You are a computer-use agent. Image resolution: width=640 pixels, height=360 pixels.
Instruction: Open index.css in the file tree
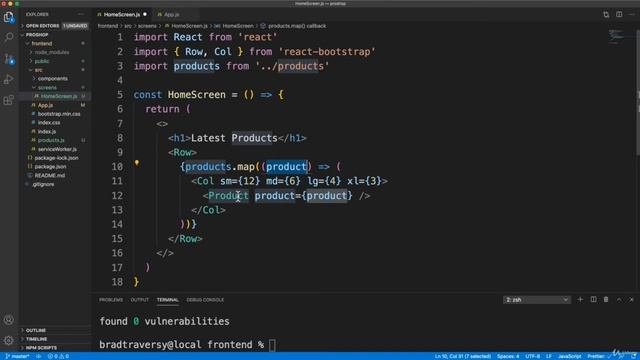pyautogui.click(x=55, y=123)
